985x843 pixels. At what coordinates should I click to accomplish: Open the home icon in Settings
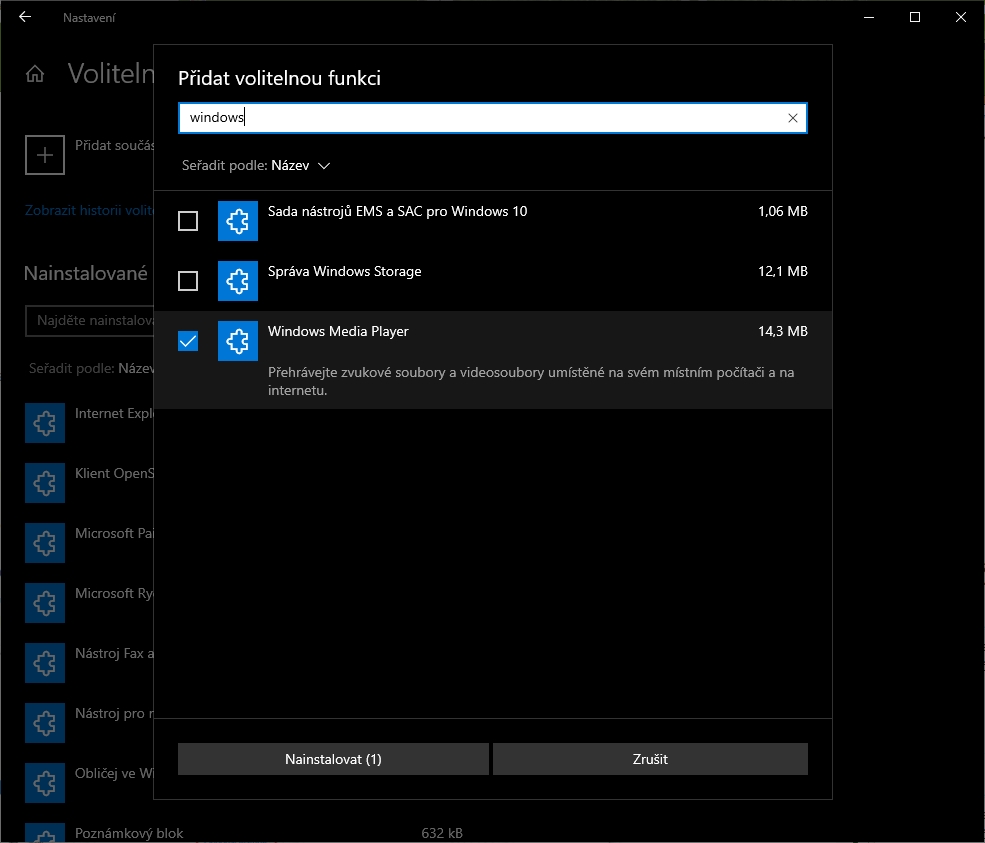(x=35, y=74)
